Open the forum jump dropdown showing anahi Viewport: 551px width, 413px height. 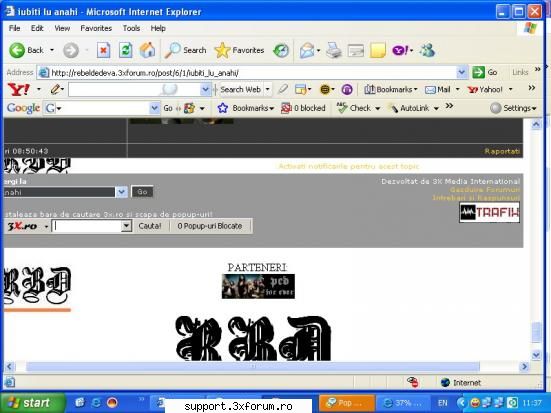click(x=65, y=192)
